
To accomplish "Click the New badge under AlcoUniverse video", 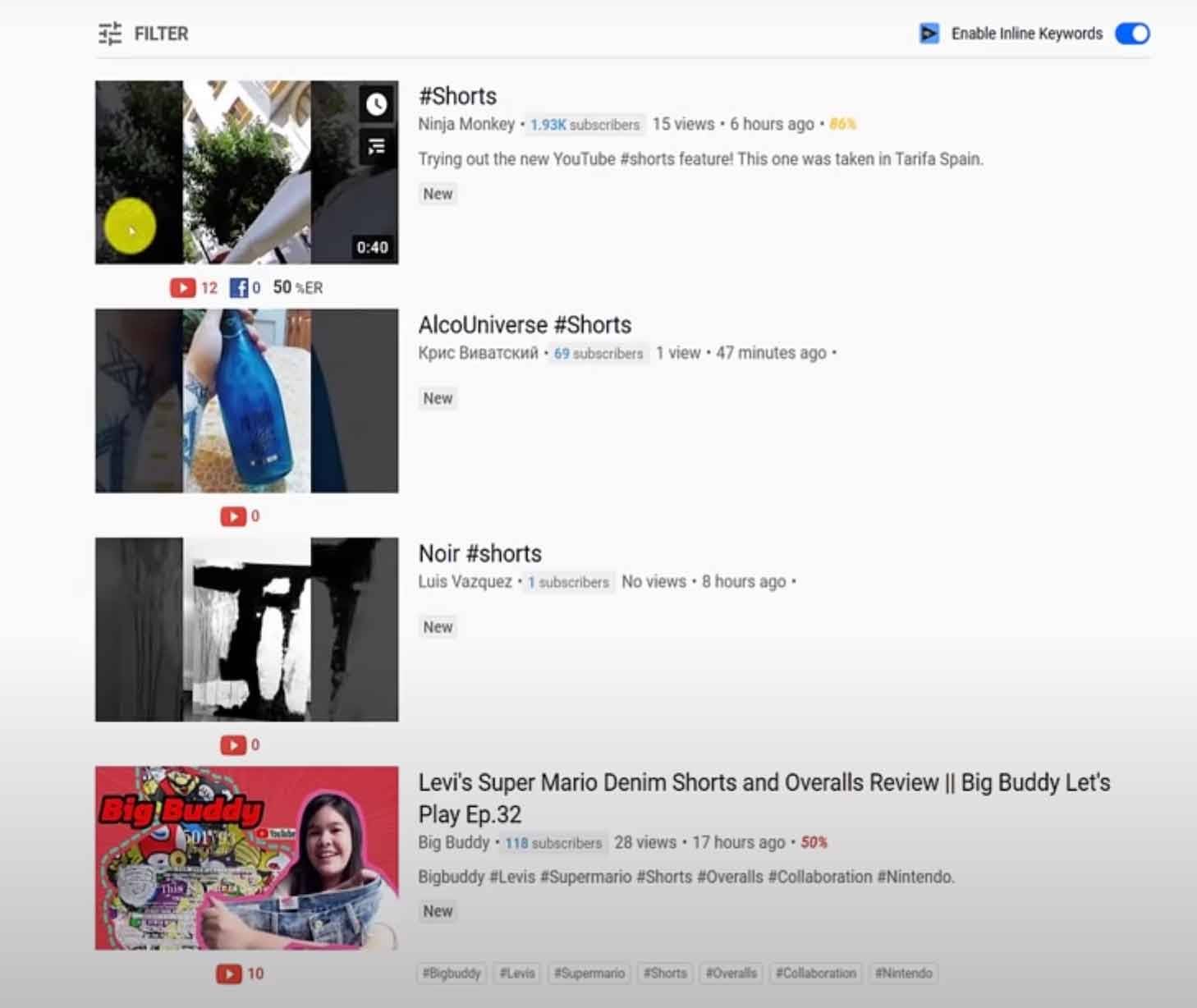I will pyautogui.click(x=438, y=399).
